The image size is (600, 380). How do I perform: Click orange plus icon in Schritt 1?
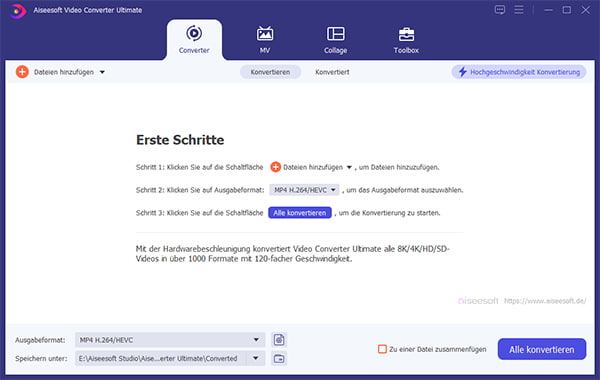[x=276, y=167]
